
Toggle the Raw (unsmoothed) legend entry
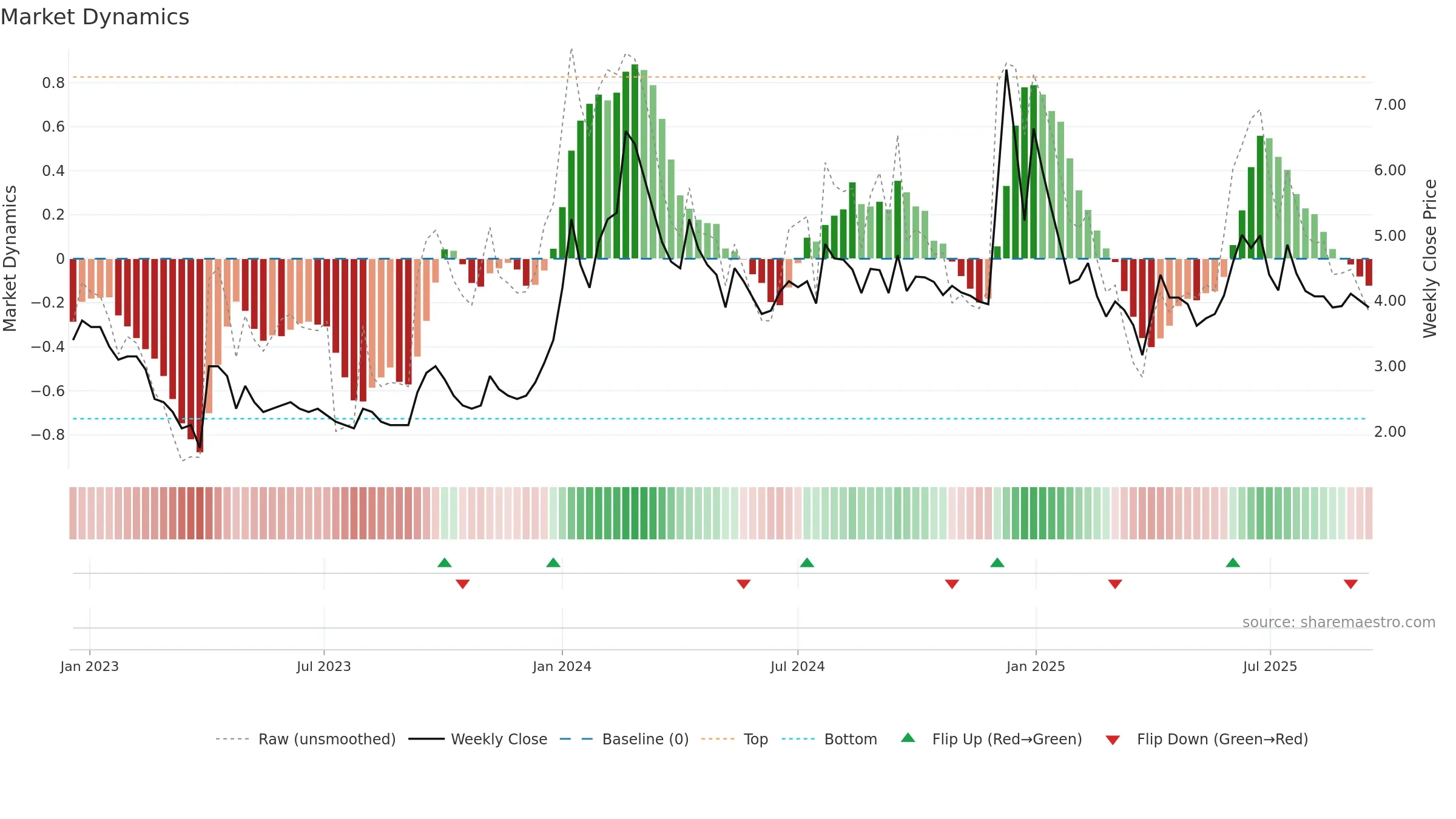305,739
